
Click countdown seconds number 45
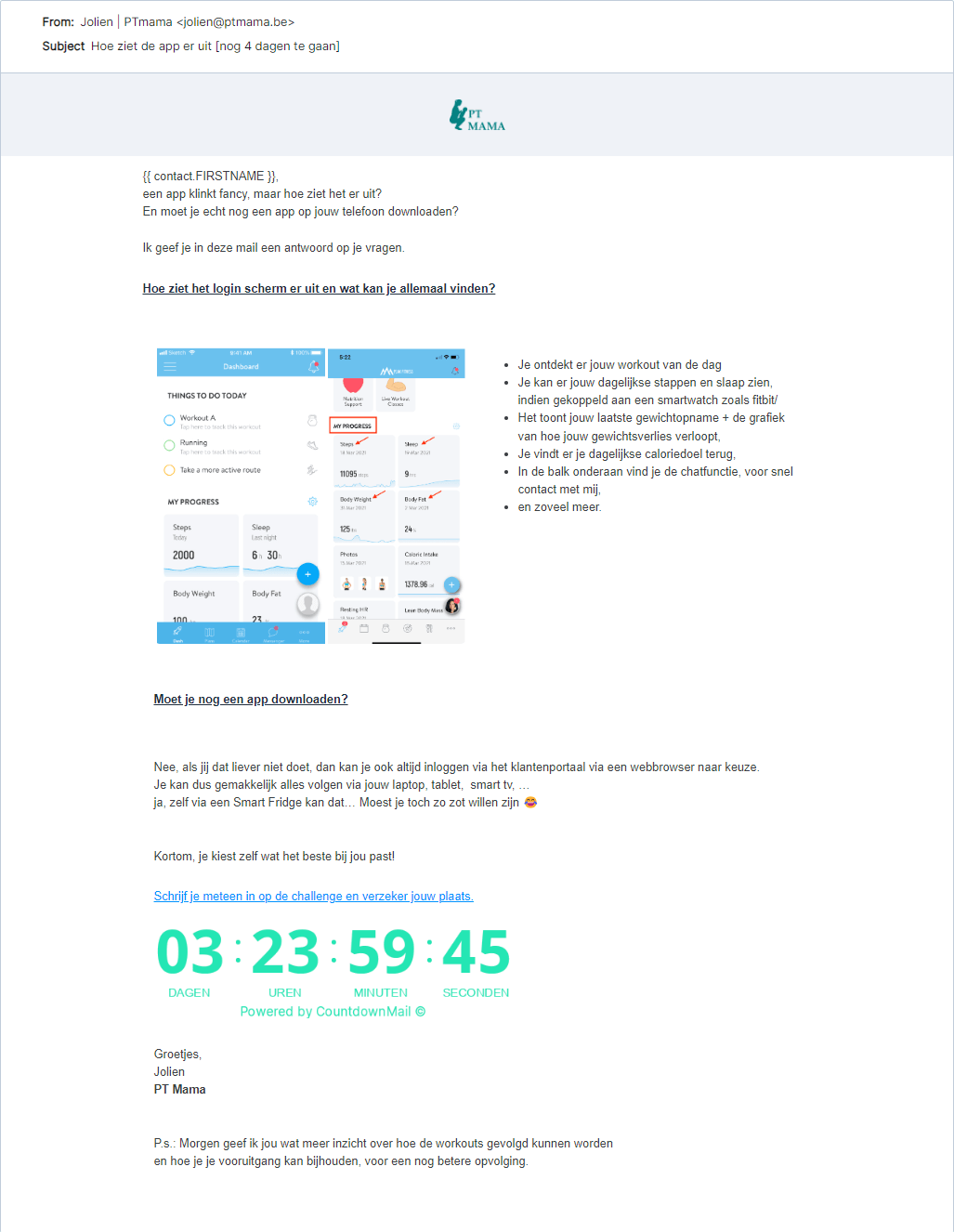coord(477,952)
